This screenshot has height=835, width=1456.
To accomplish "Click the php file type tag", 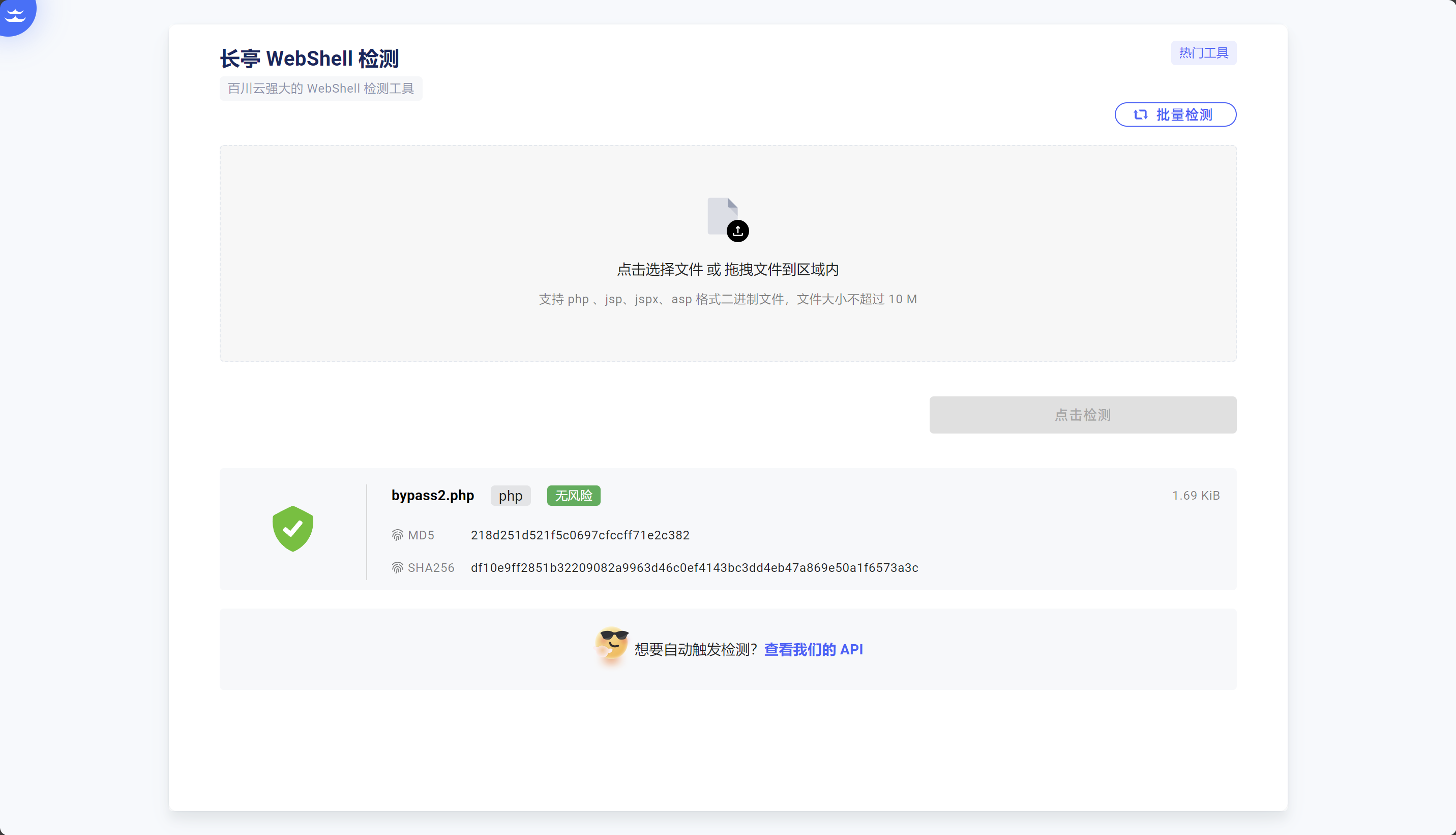I will tap(510, 496).
